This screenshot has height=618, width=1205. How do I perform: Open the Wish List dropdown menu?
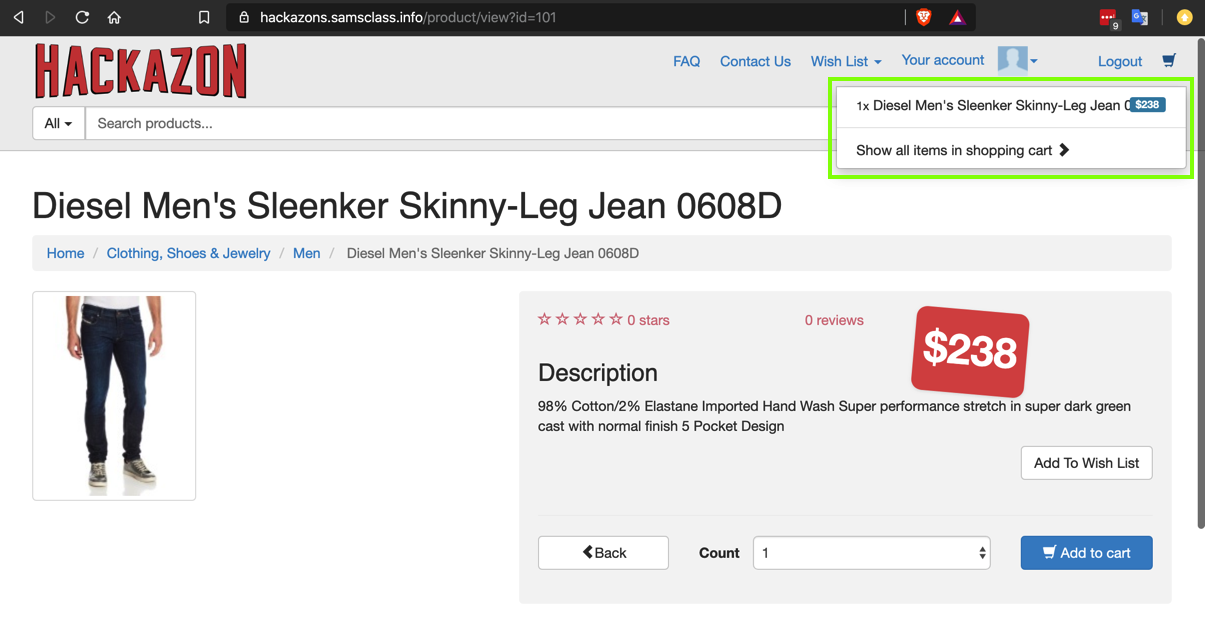click(x=846, y=61)
